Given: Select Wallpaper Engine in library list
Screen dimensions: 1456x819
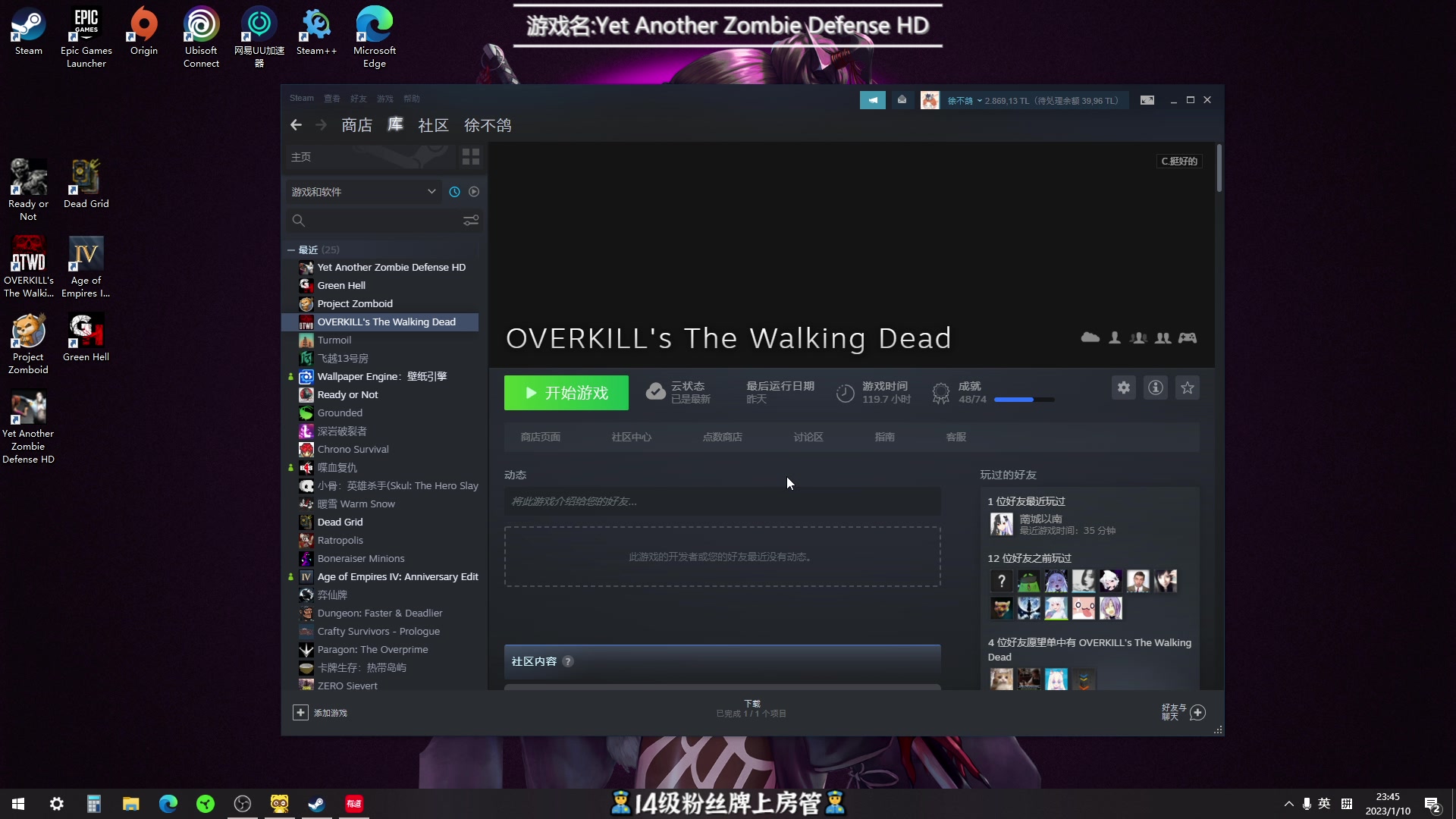Looking at the screenshot, I should 384,376.
